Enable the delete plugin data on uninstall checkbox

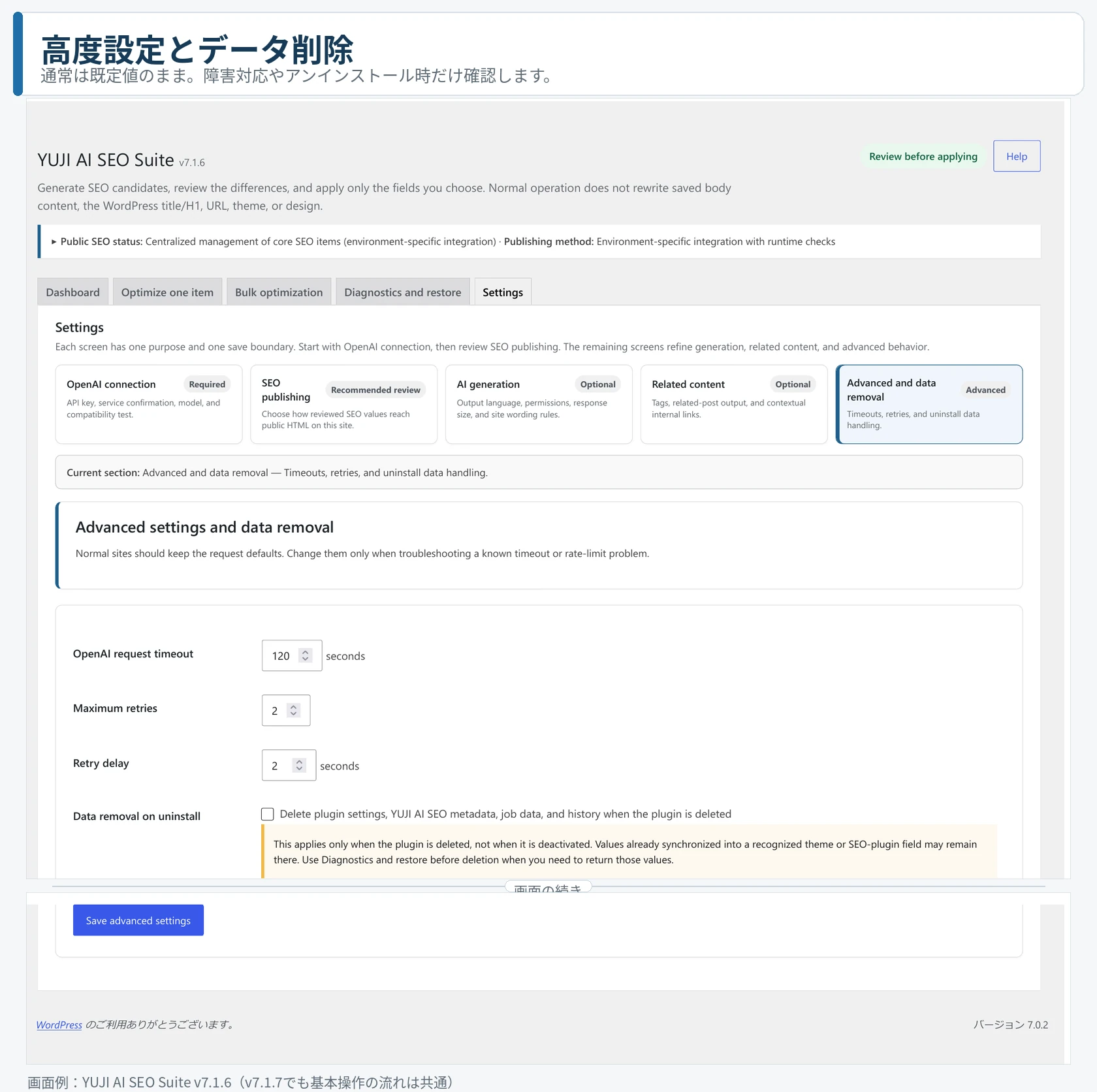coord(267,814)
